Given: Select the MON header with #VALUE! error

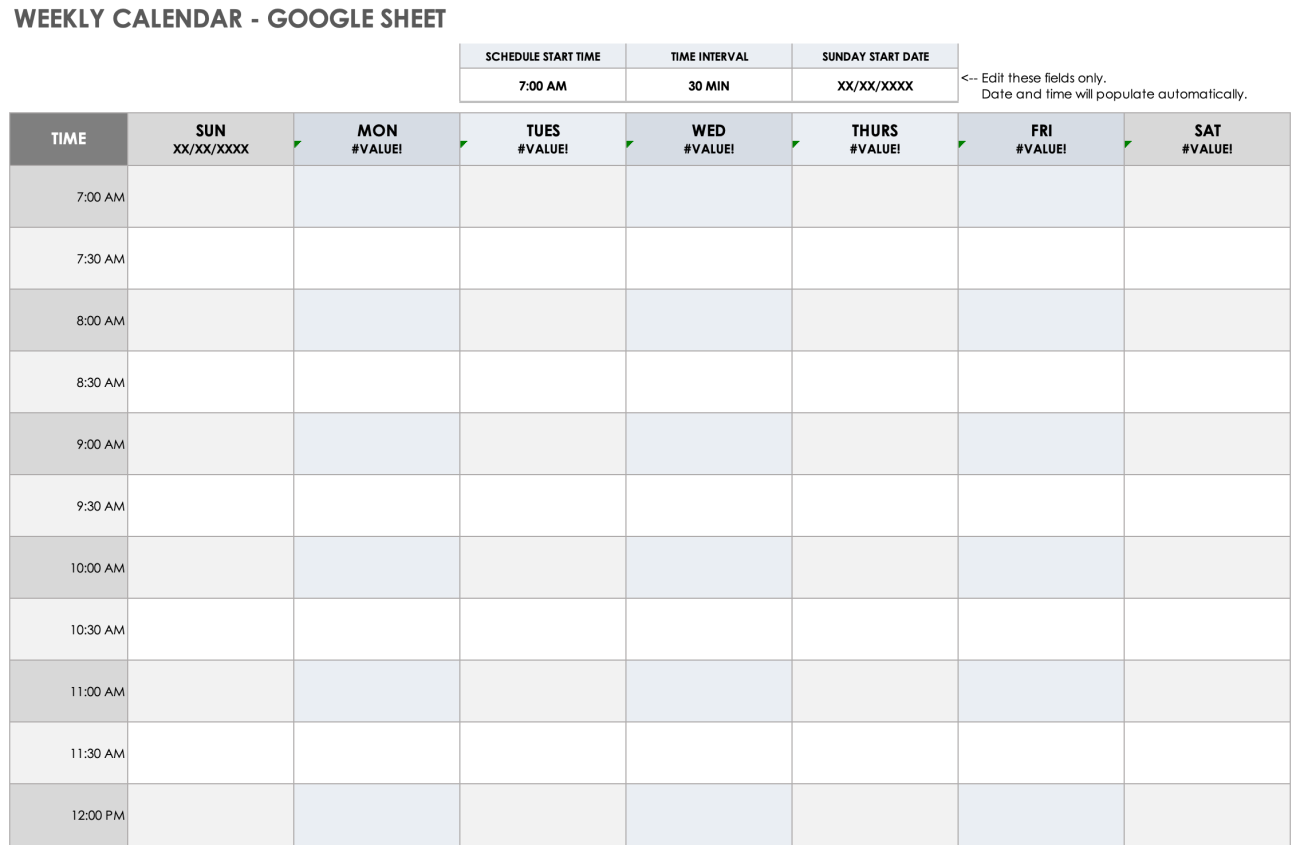Looking at the screenshot, I should click(x=377, y=139).
